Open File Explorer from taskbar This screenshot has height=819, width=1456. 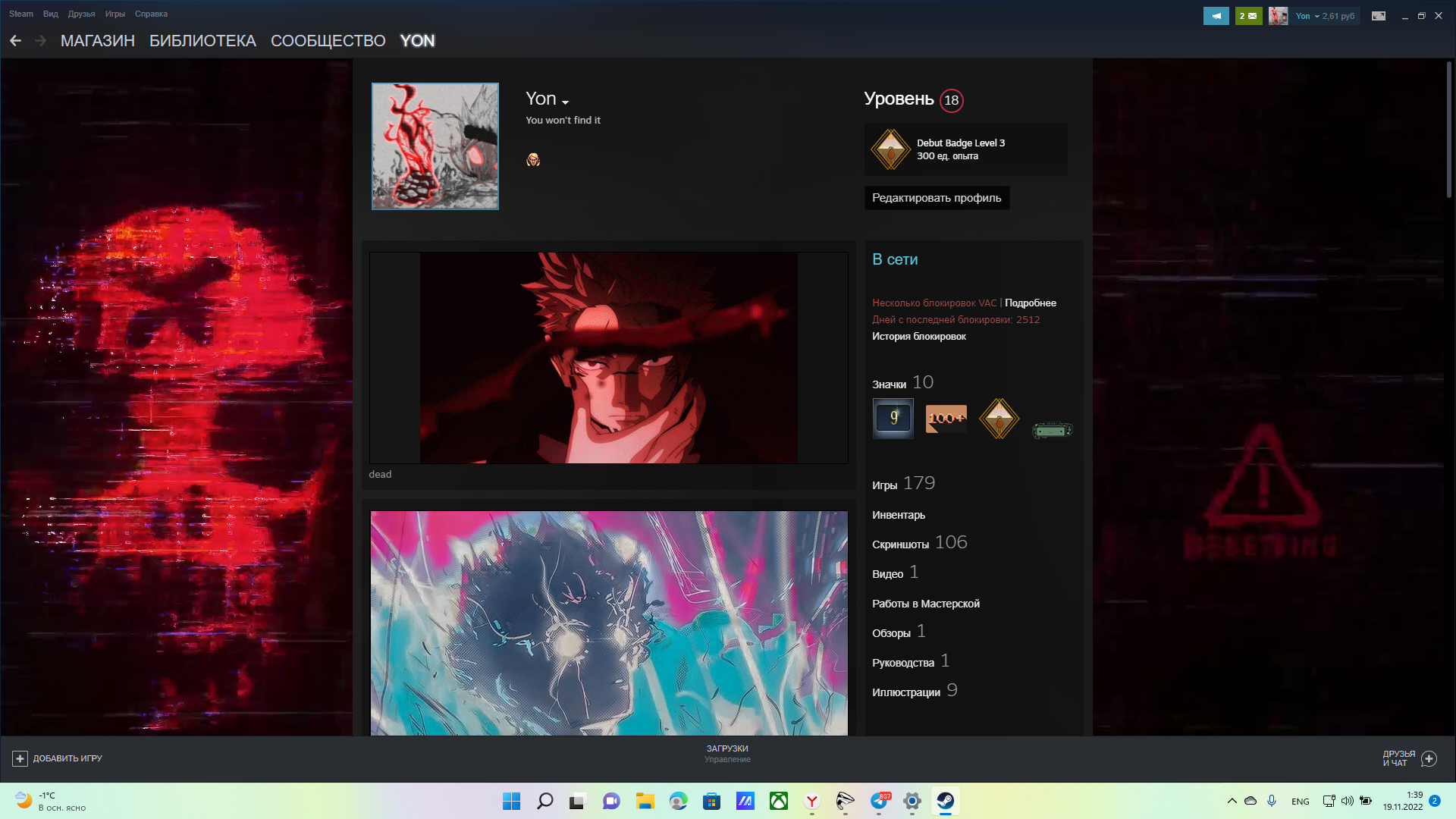pos(645,801)
